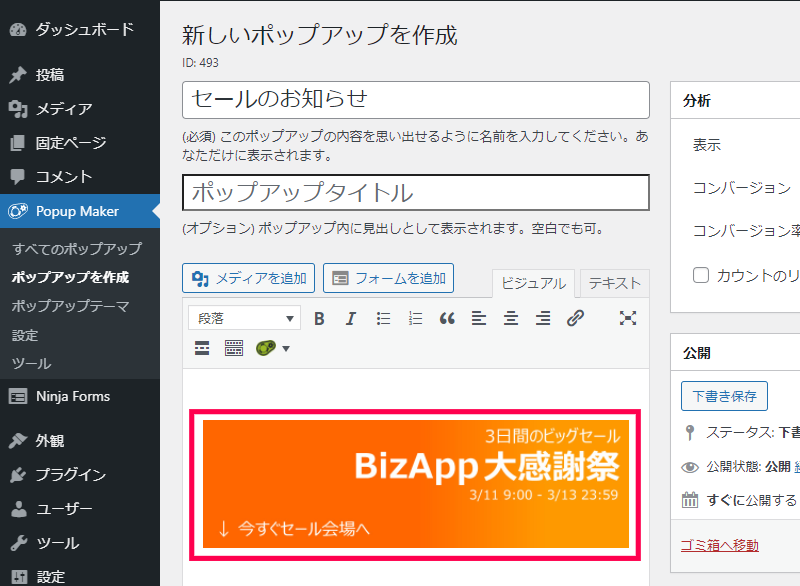Open Ninja Forms in the sidebar
Image resolution: width=800 pixels, height=586 pixels.
80,396
